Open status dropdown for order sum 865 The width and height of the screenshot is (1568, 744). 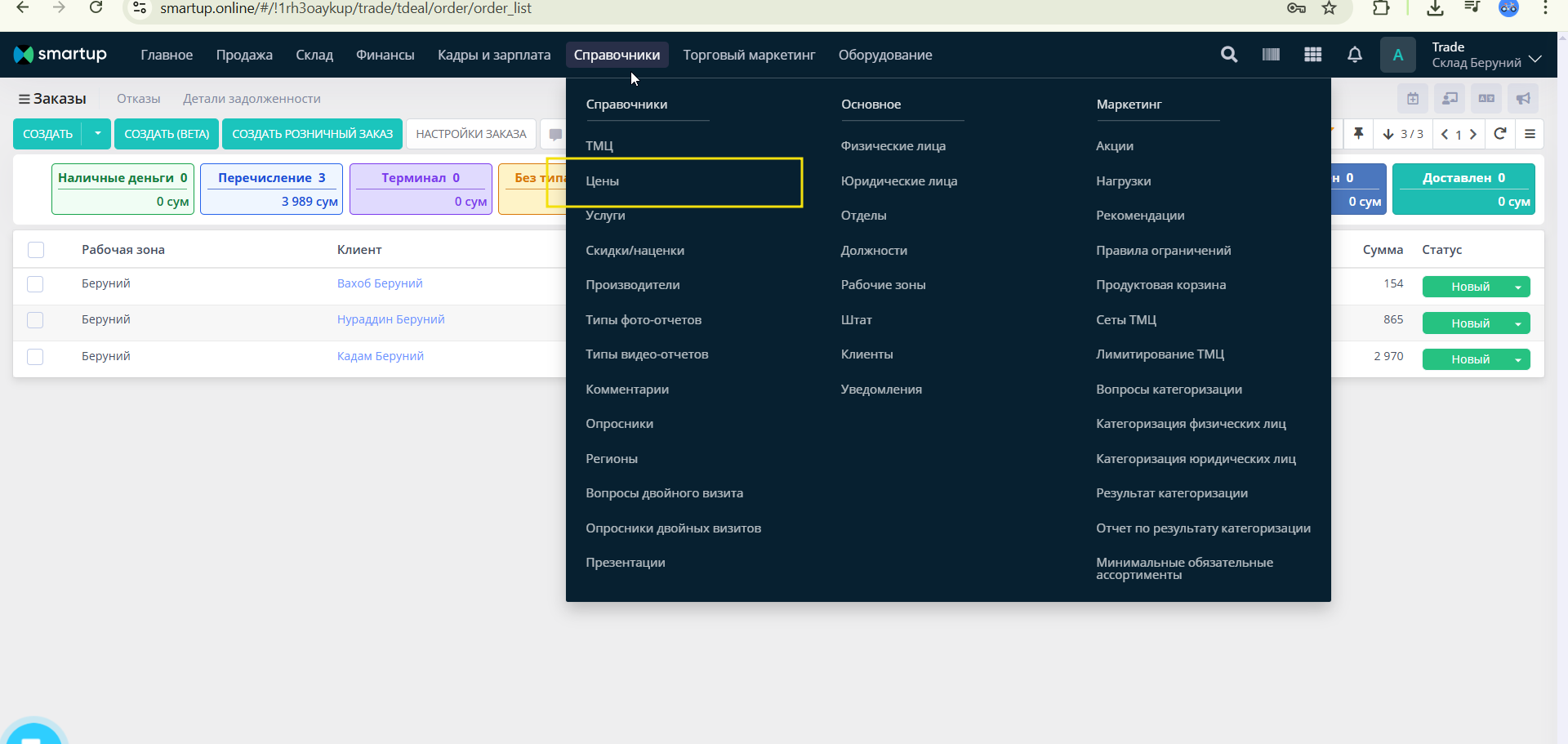click(x=1518, y=323)
